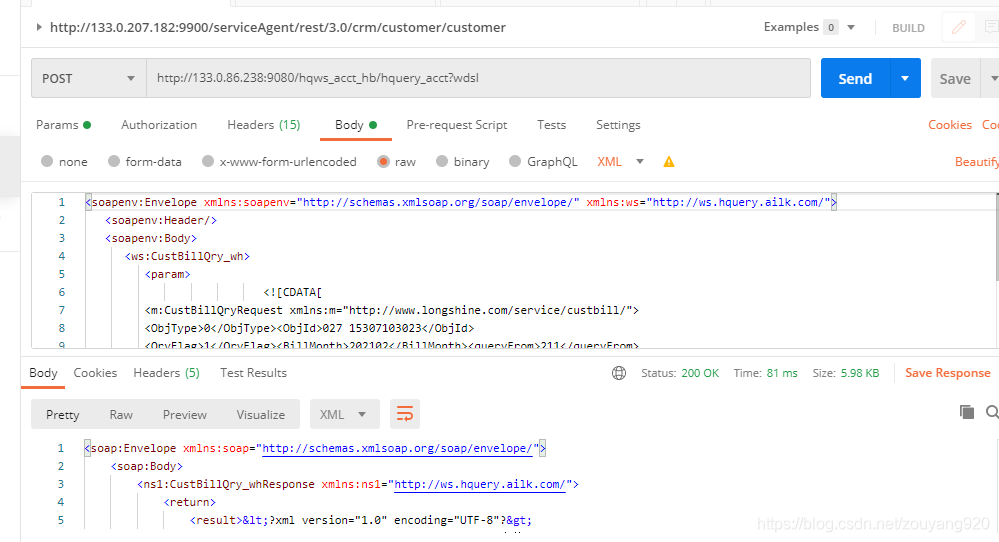The width and height of the screenshot is (999, 542).
Task: Open the Tests tab
Action: click(x=551, y=125)
